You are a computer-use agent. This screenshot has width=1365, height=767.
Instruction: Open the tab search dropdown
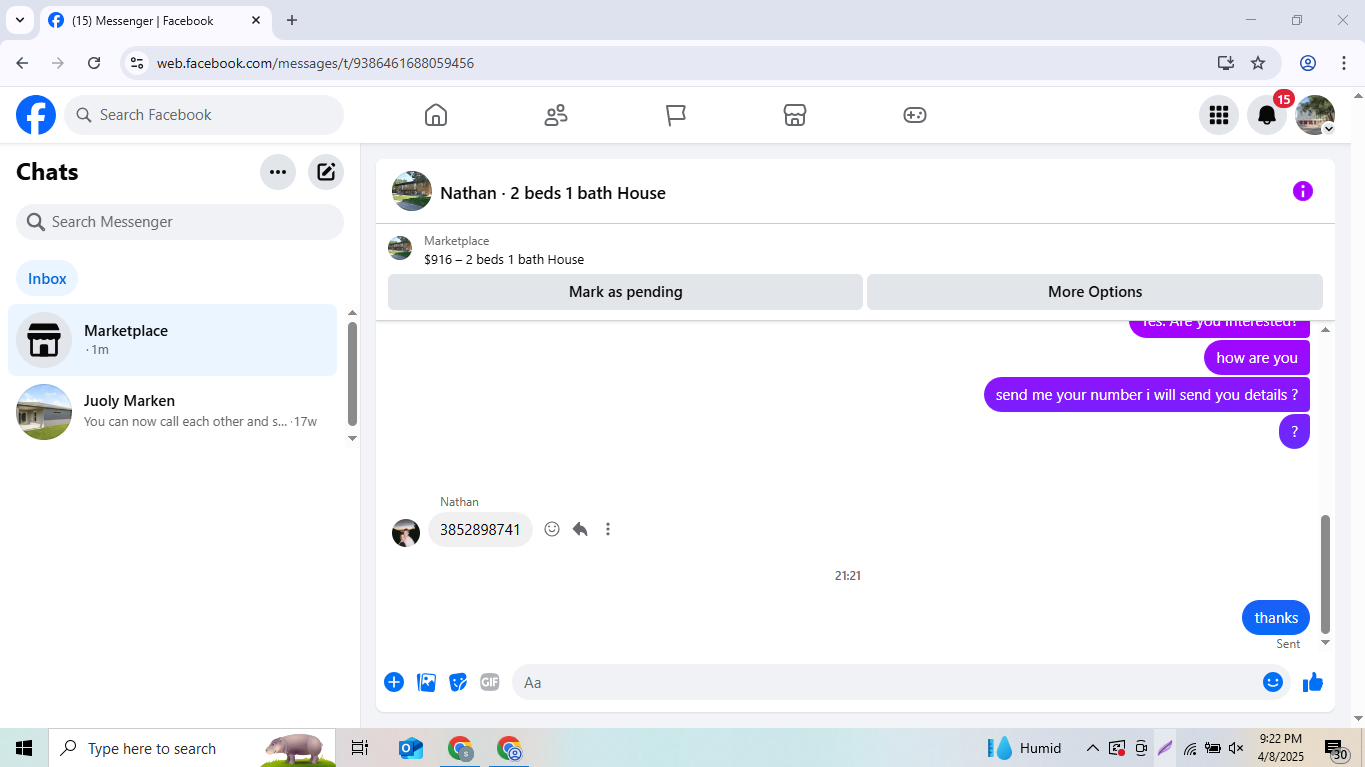pyautogui.click(x=19, y=20)
